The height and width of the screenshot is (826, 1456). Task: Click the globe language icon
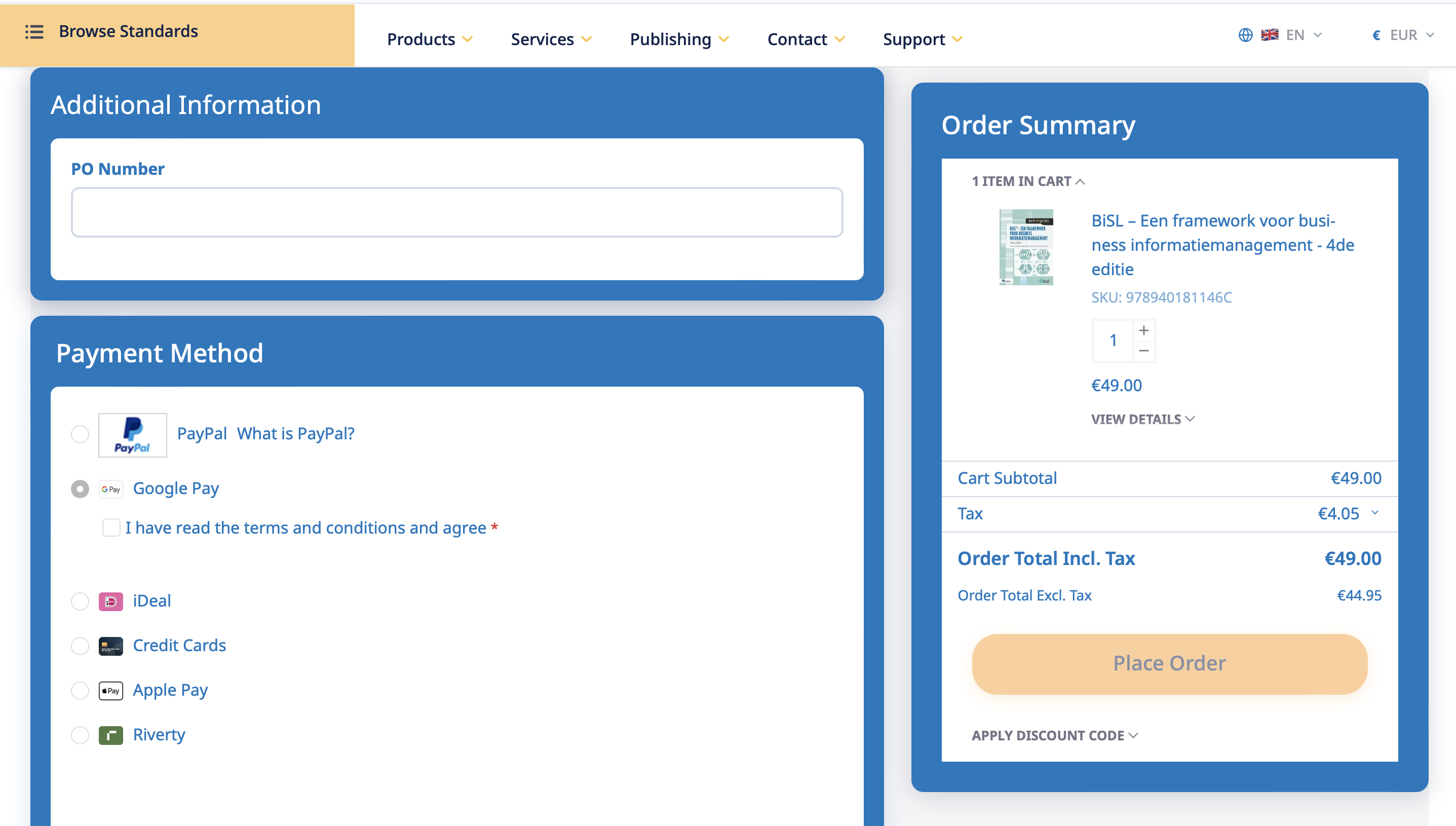(x=1245, y=35)
